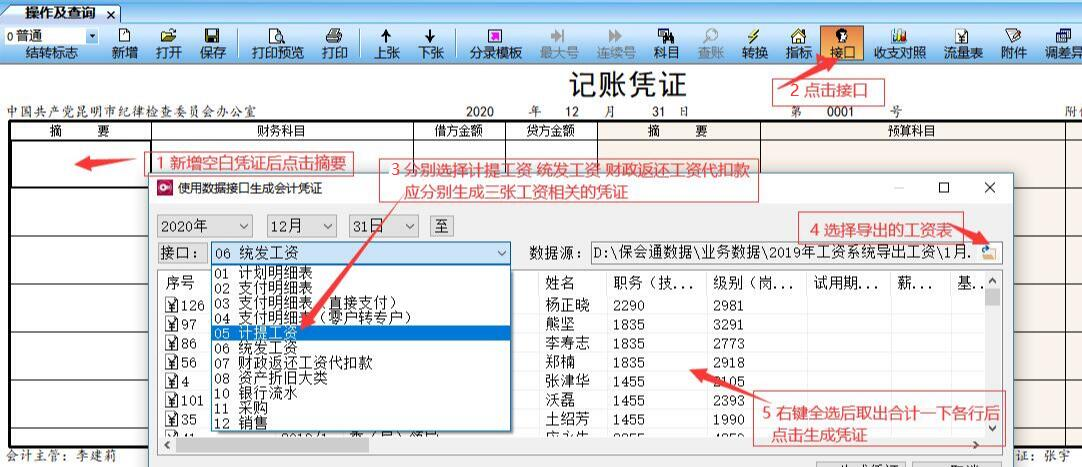This screenshot has width=1082, height=467.
Task: Open 指标 indicator tool
Action: 798,36
